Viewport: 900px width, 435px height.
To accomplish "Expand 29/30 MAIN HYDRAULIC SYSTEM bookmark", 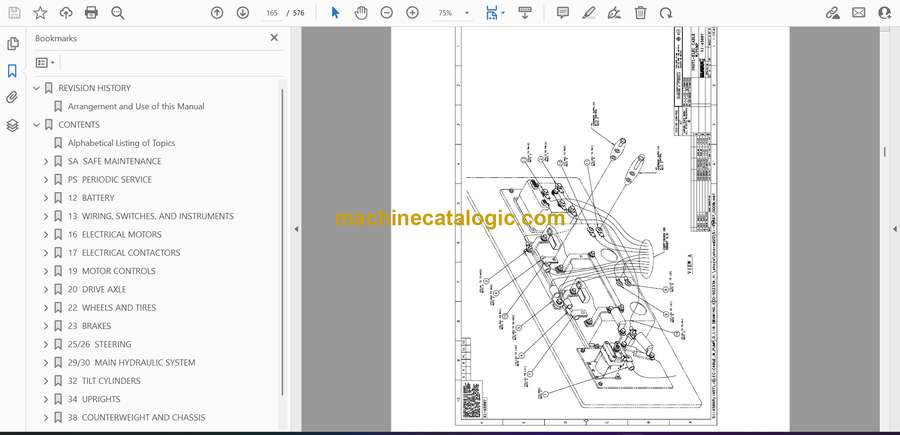I will (46, 363).
